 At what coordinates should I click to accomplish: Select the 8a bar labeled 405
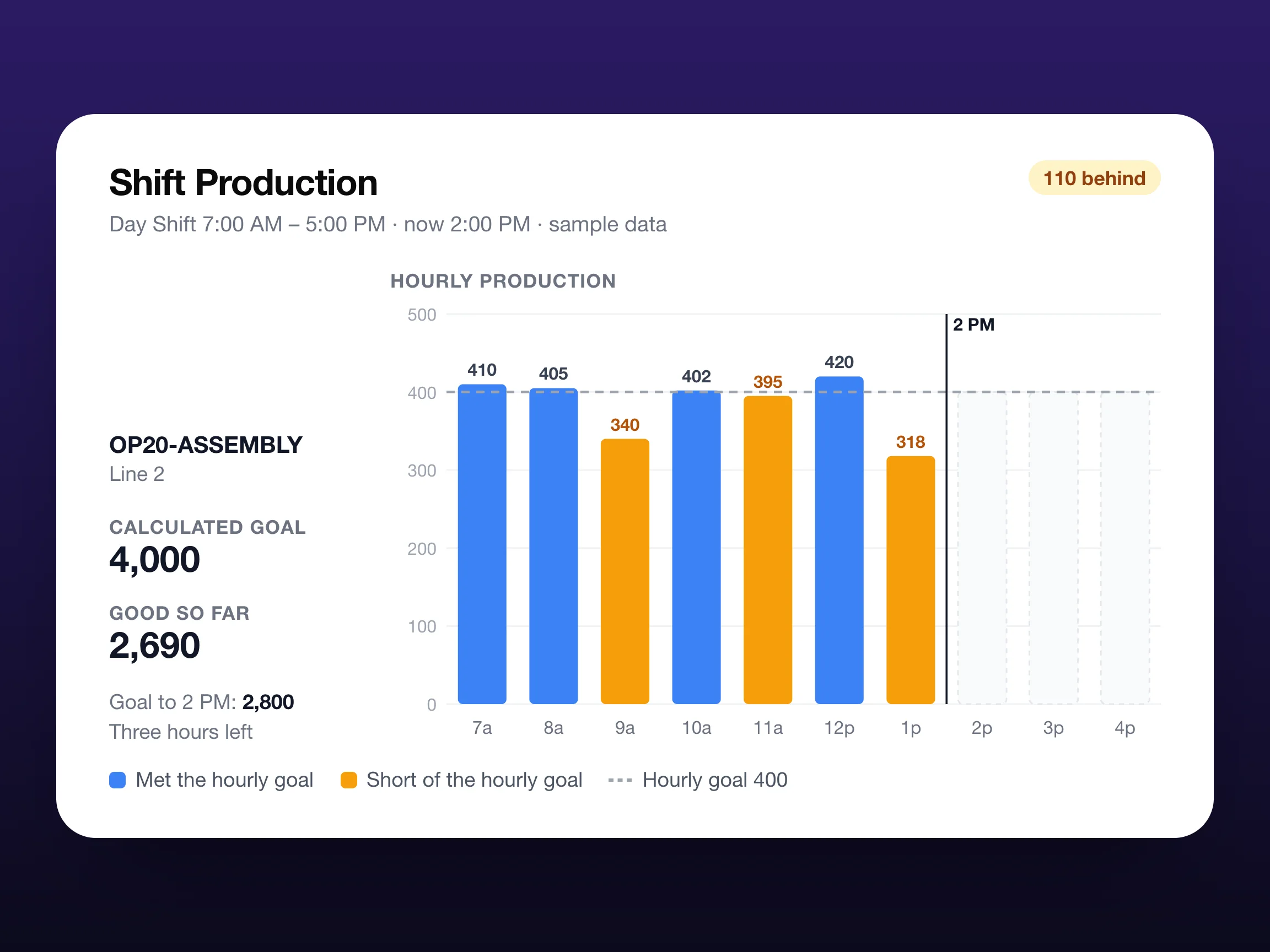pyautogui.click(x=553, y=546)
